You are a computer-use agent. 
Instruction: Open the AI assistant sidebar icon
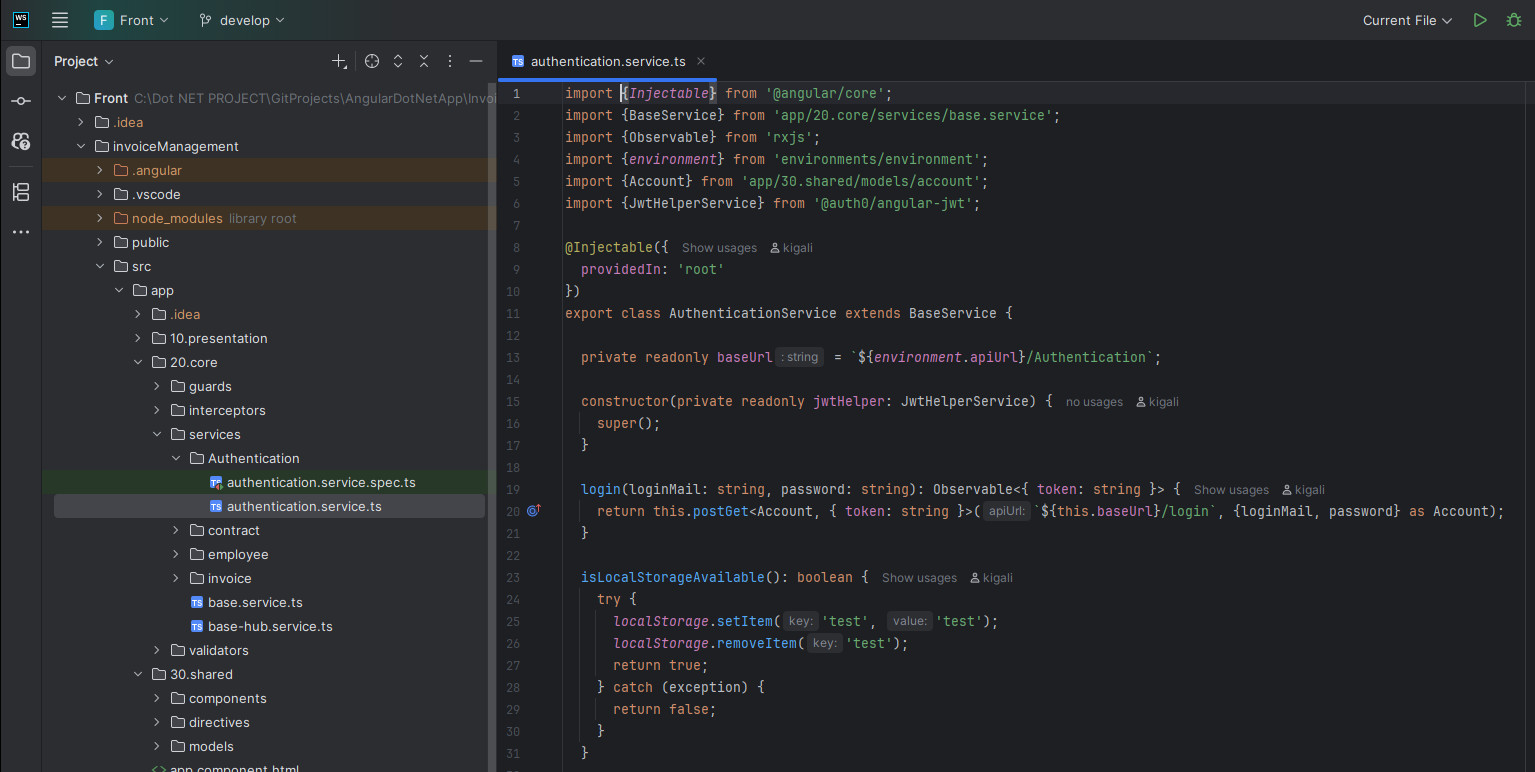click(20, 141)
